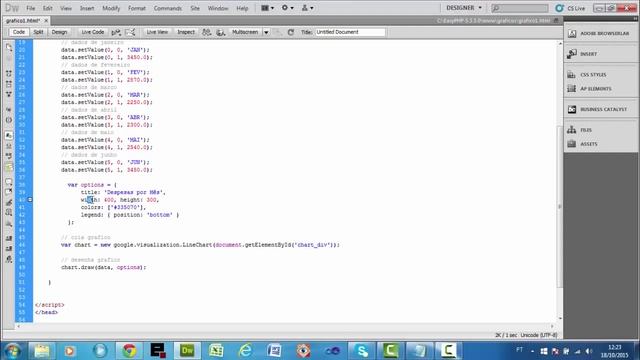
Task: Click the application bar search field
Action: pos(520,8)
